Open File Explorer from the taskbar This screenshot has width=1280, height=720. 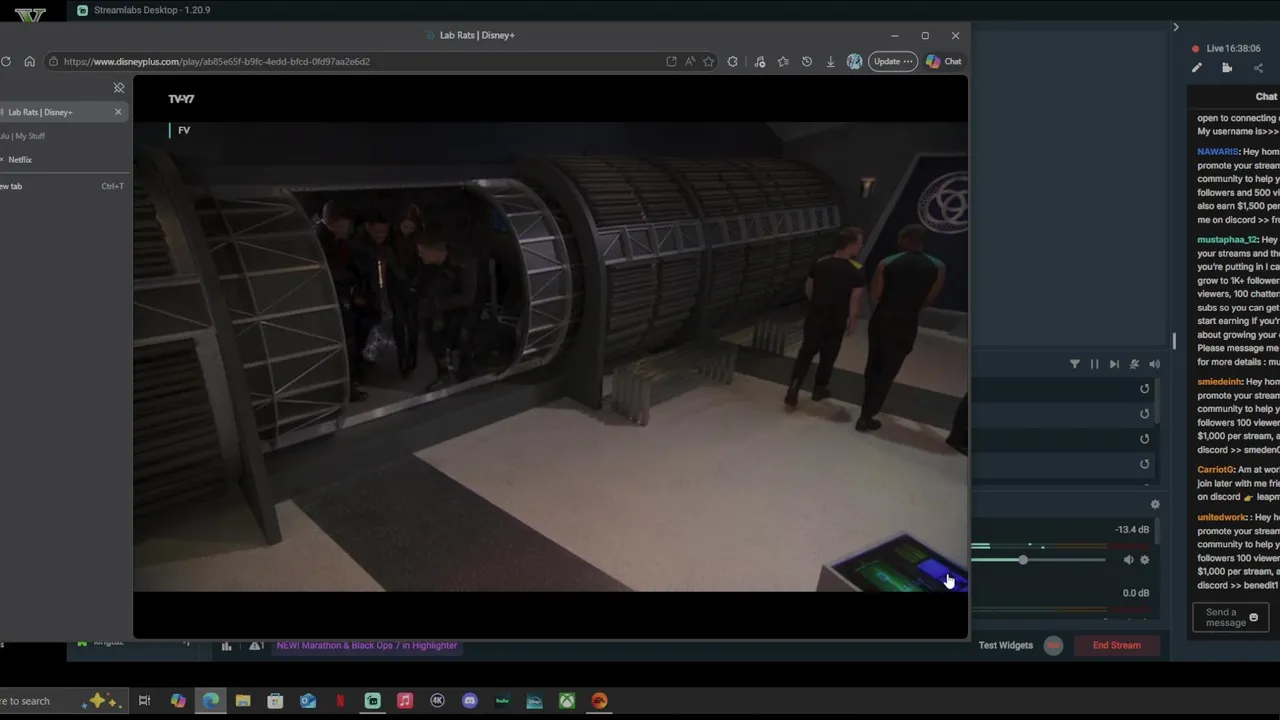(243, 701)
